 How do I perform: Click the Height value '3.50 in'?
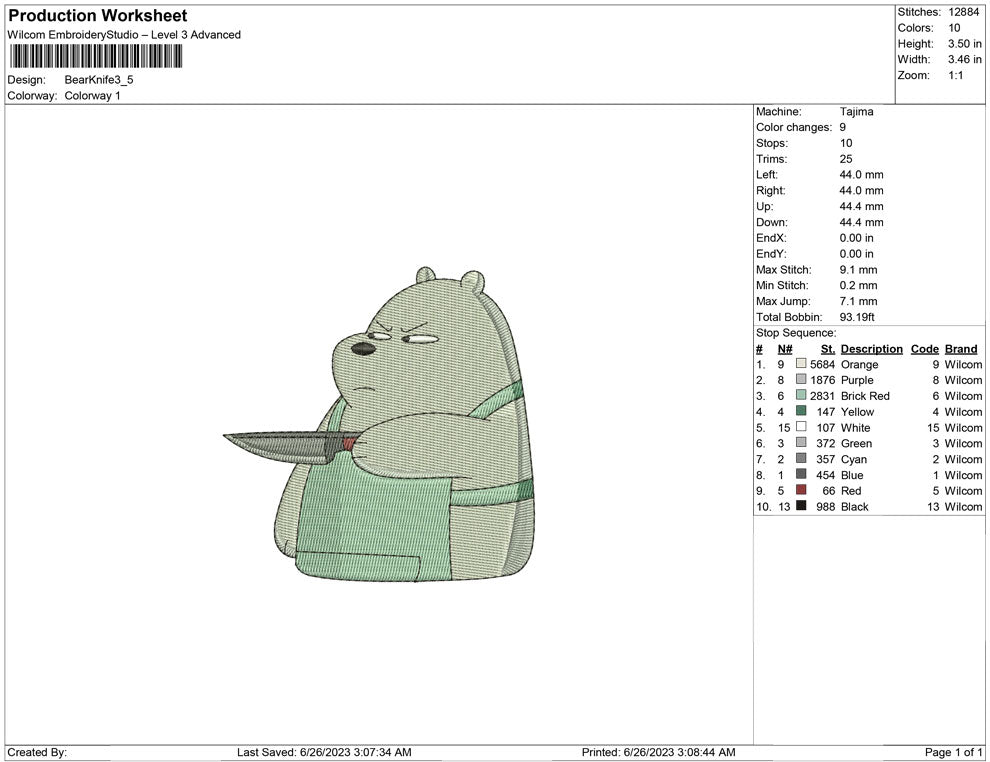tap(965, 44)
